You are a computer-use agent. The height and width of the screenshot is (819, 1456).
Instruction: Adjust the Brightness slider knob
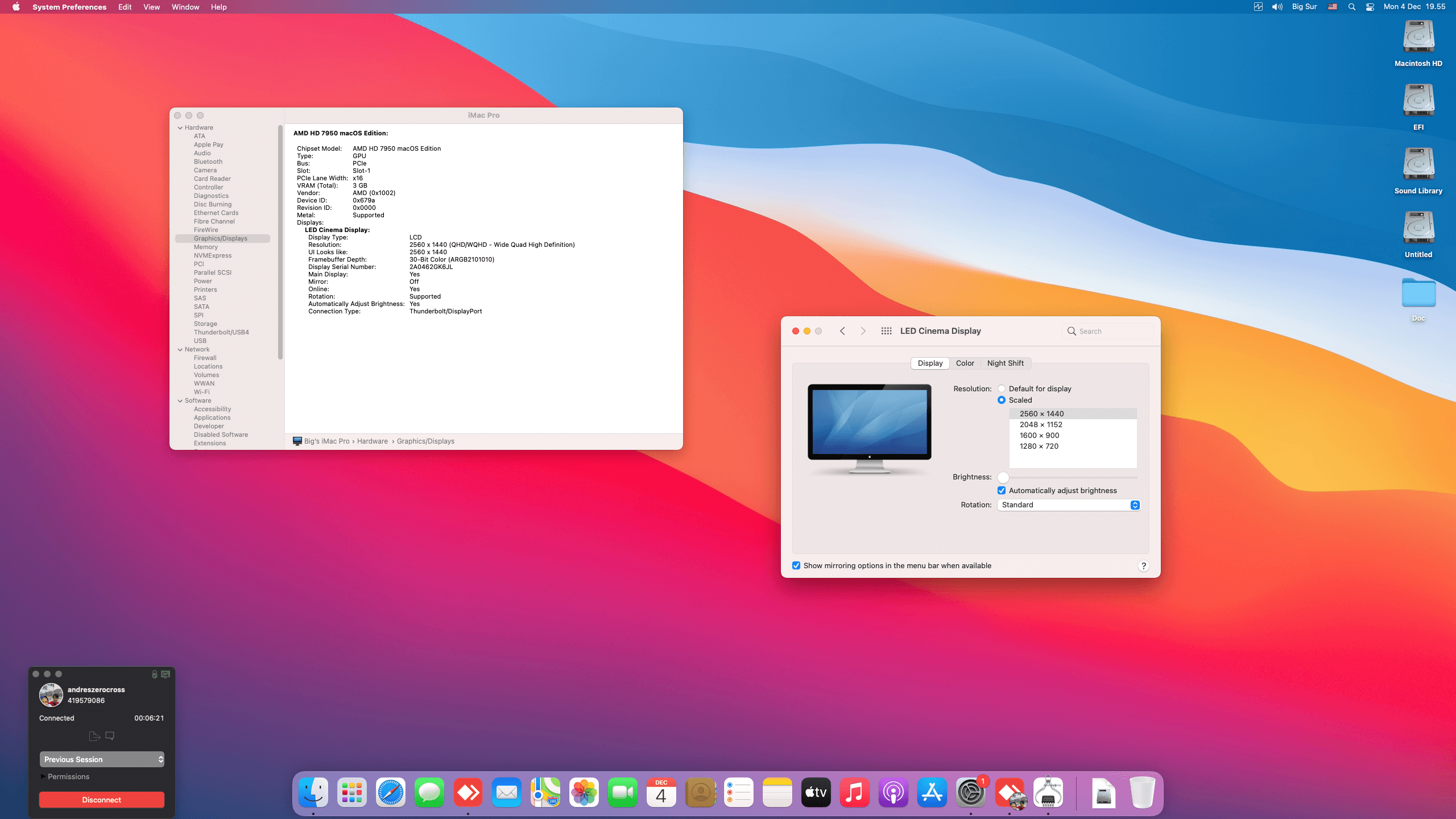tap(1003, 477)
